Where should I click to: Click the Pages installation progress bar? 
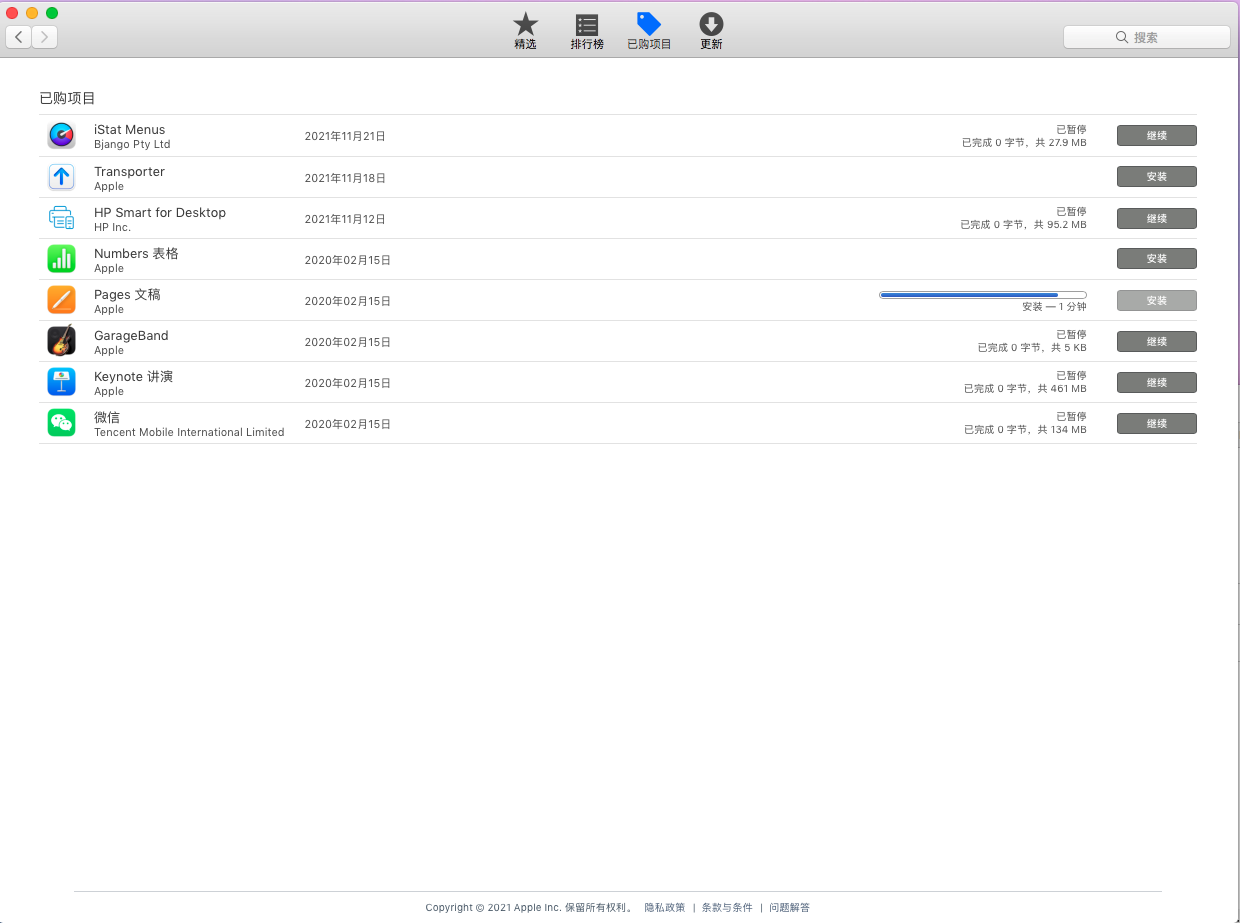tap(982, 295)
